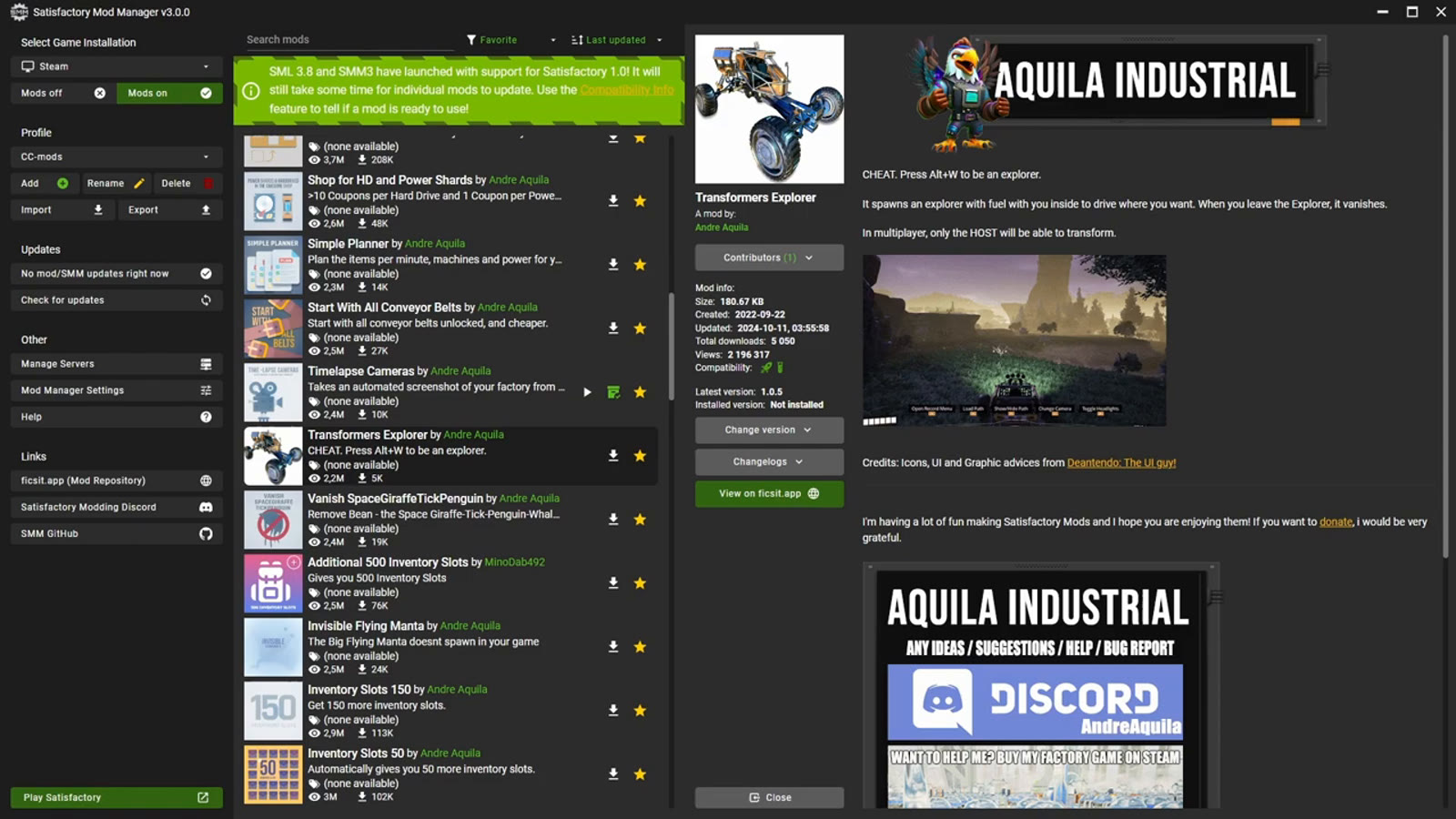Viewport: 1456px width, 819px height.
Task: Click the No mod/SMM updates right now button
Action: (x=116, y=273)
